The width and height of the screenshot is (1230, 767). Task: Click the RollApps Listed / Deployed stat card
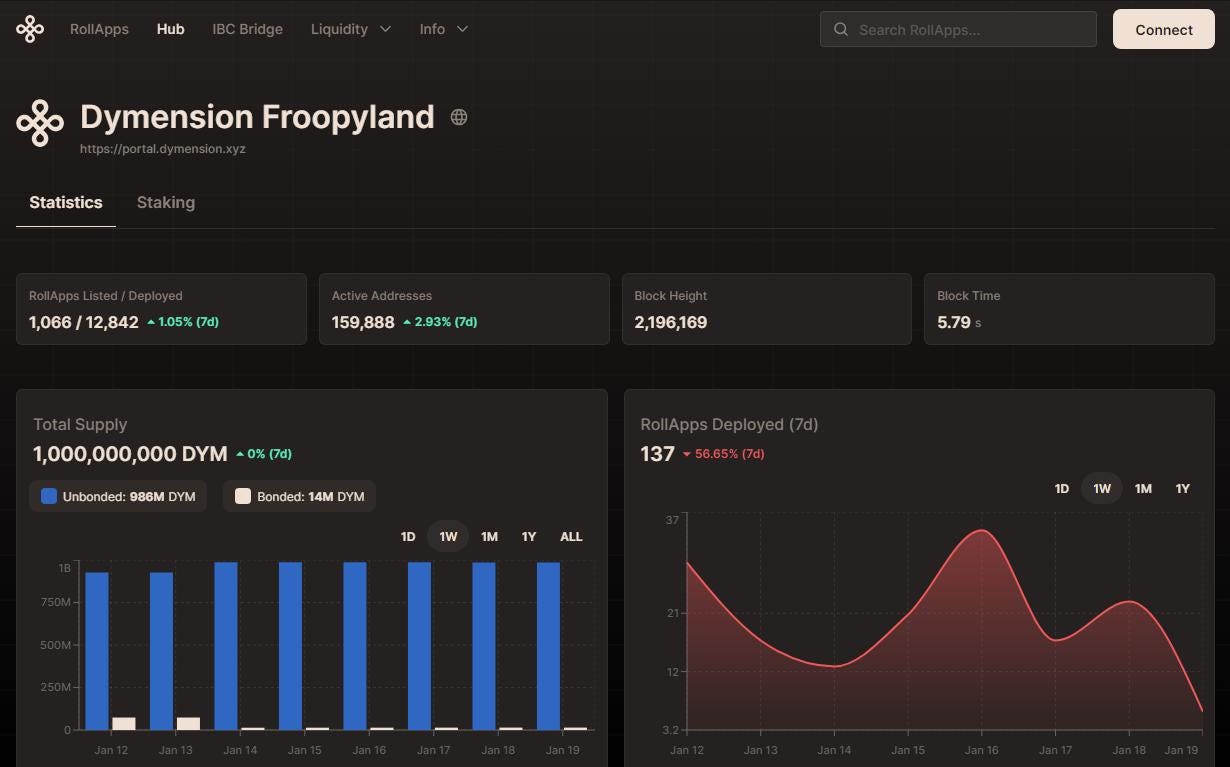click(161, 309)
